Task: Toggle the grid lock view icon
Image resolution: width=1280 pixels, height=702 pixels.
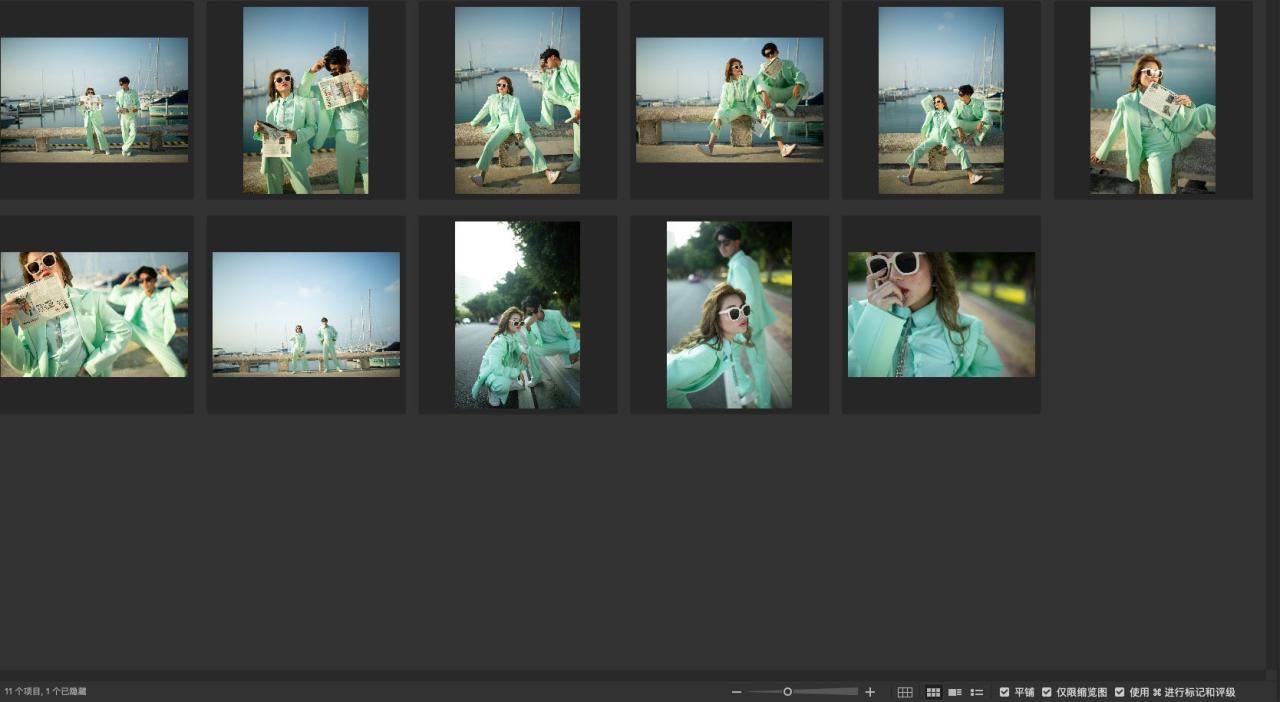Action: [905, 692]
